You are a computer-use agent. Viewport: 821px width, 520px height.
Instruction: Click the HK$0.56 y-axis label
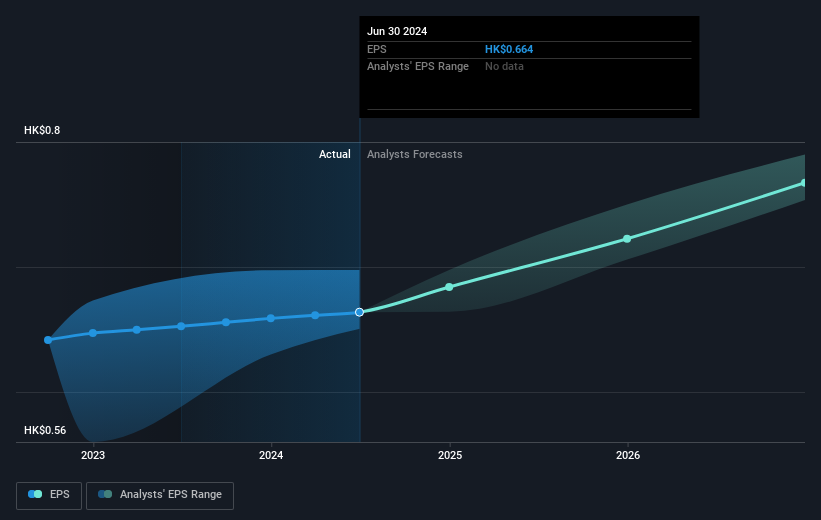pyautogui.click(x=45, y=430)
